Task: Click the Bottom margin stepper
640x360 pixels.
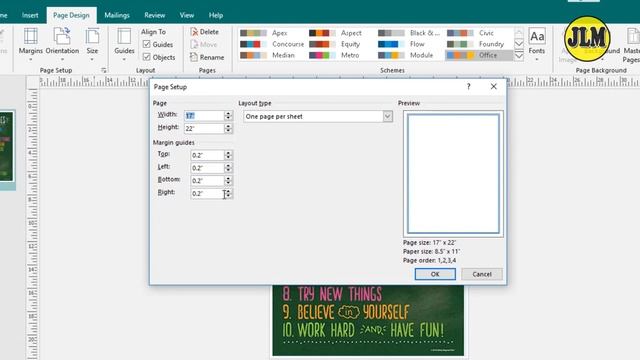Action: point(228,180)
